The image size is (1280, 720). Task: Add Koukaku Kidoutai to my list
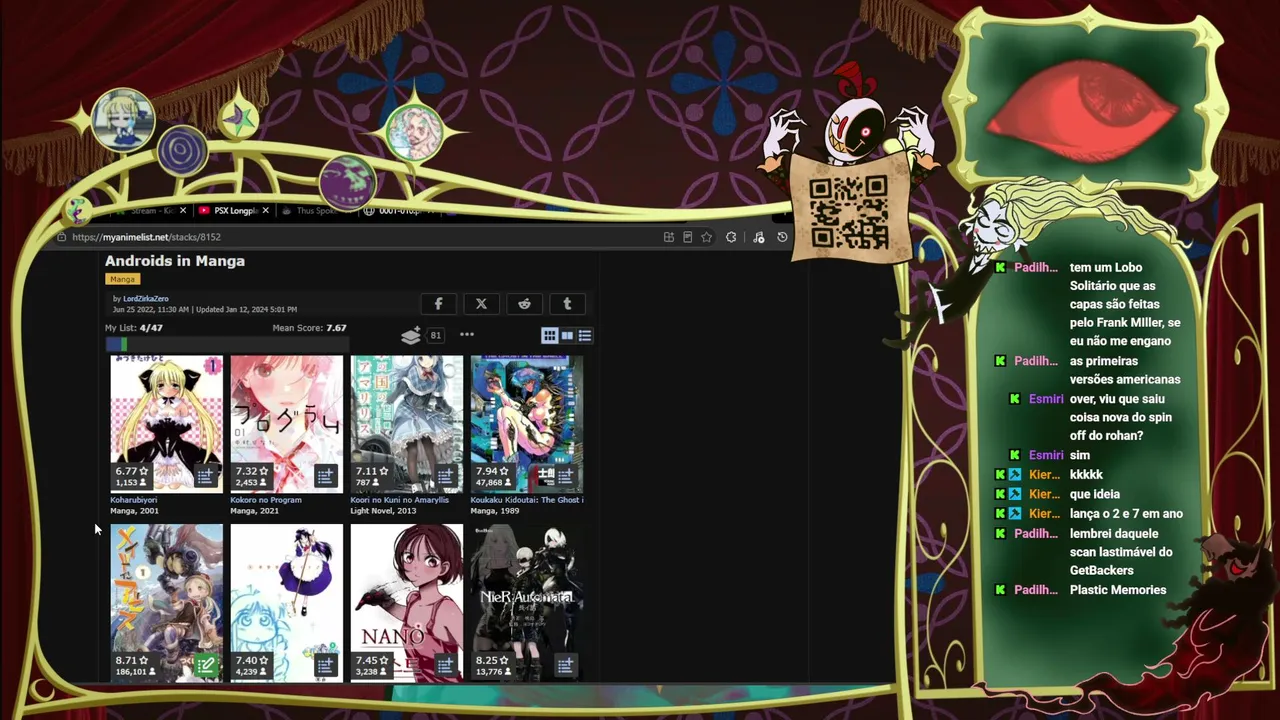coord(565,475)
